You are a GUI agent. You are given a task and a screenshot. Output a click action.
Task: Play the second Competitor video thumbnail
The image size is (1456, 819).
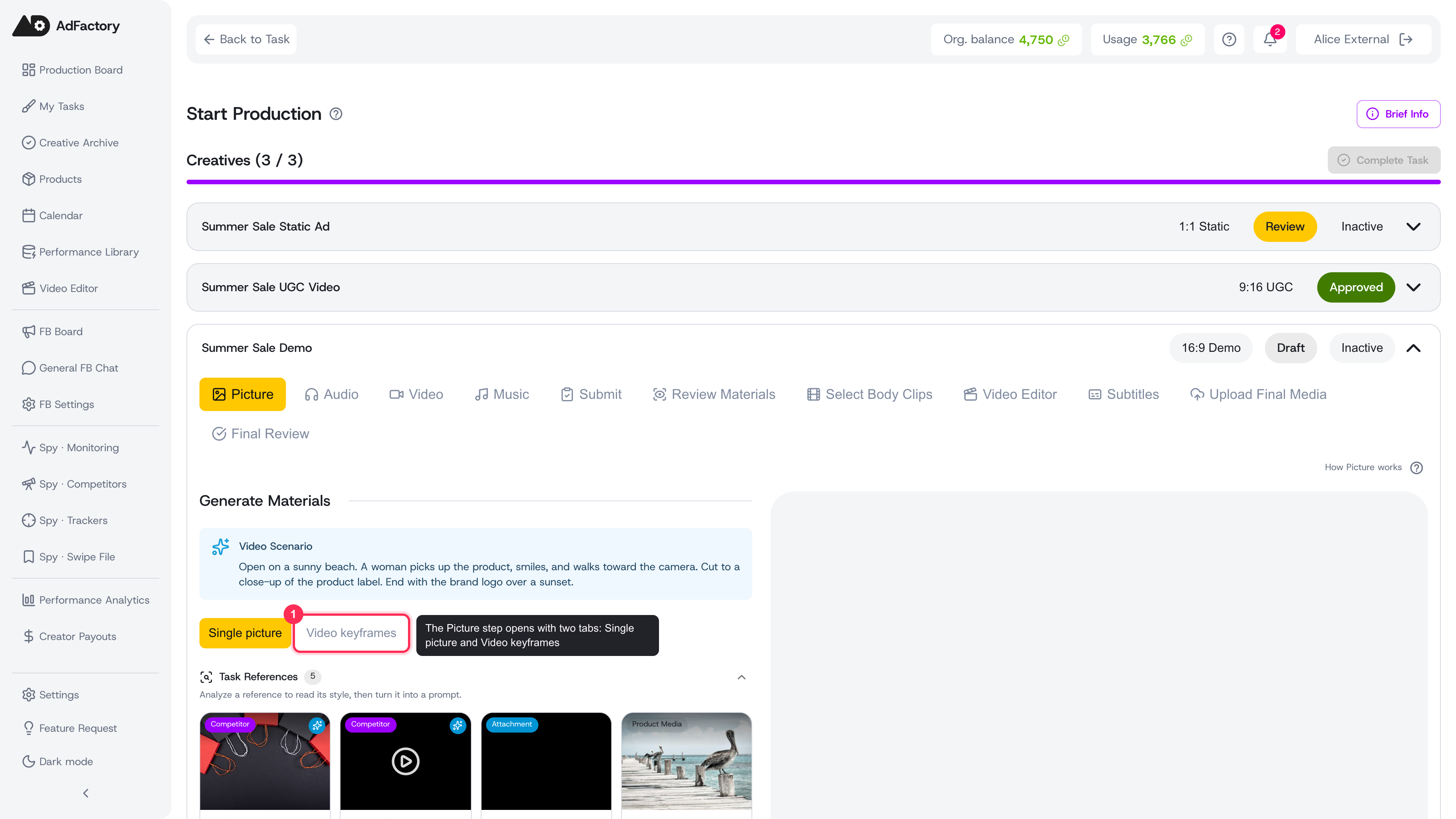pos(405,761)
